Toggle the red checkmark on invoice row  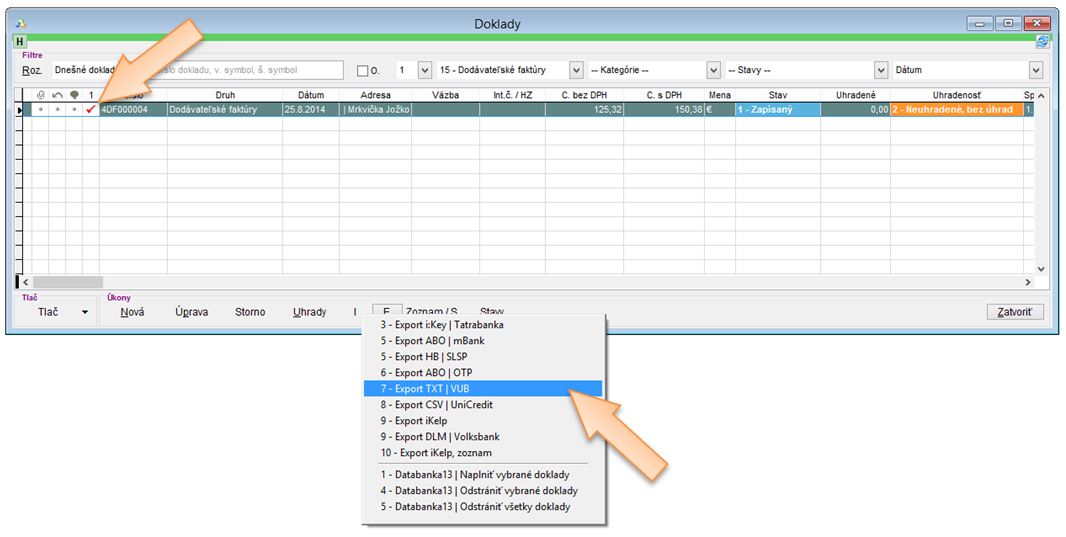click(x=91, y=110)
